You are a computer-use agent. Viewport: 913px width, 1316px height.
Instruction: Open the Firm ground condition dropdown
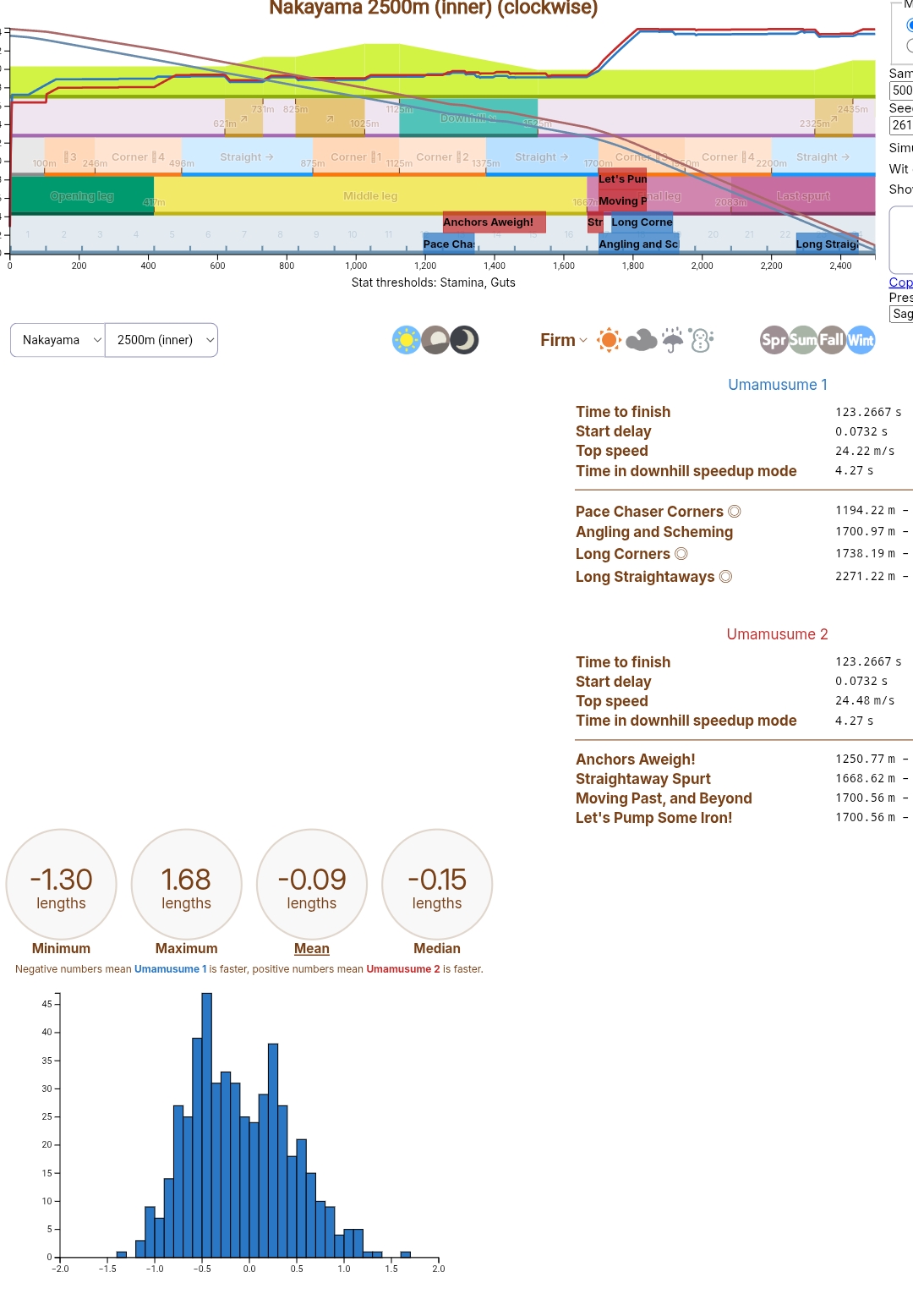click(563, 340)
